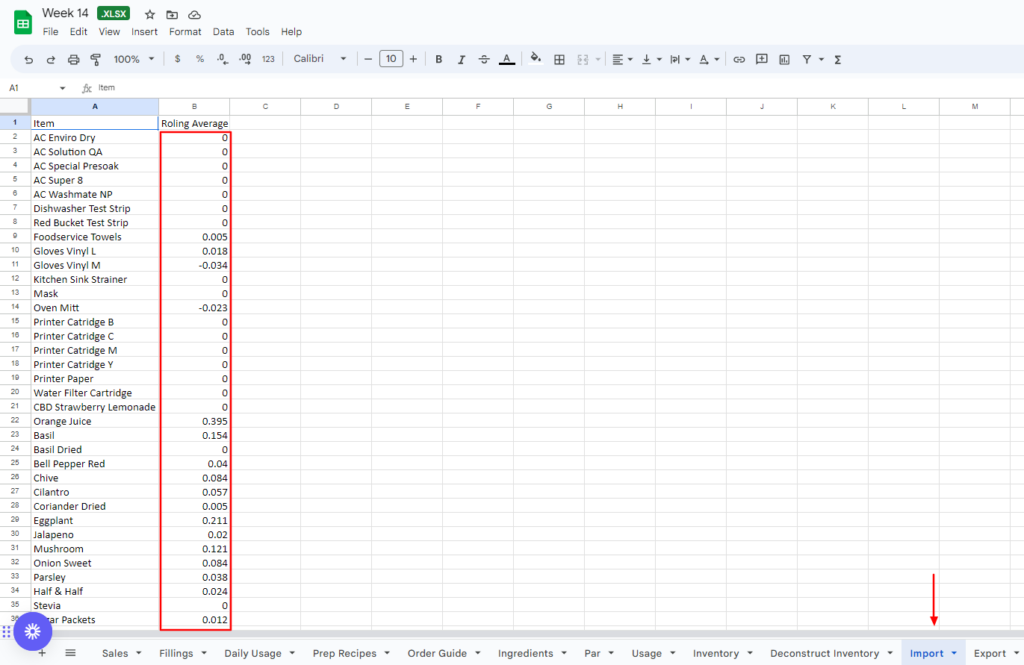Click the Print icon
Screen dimensions: 1024x665
coord(73,59)
